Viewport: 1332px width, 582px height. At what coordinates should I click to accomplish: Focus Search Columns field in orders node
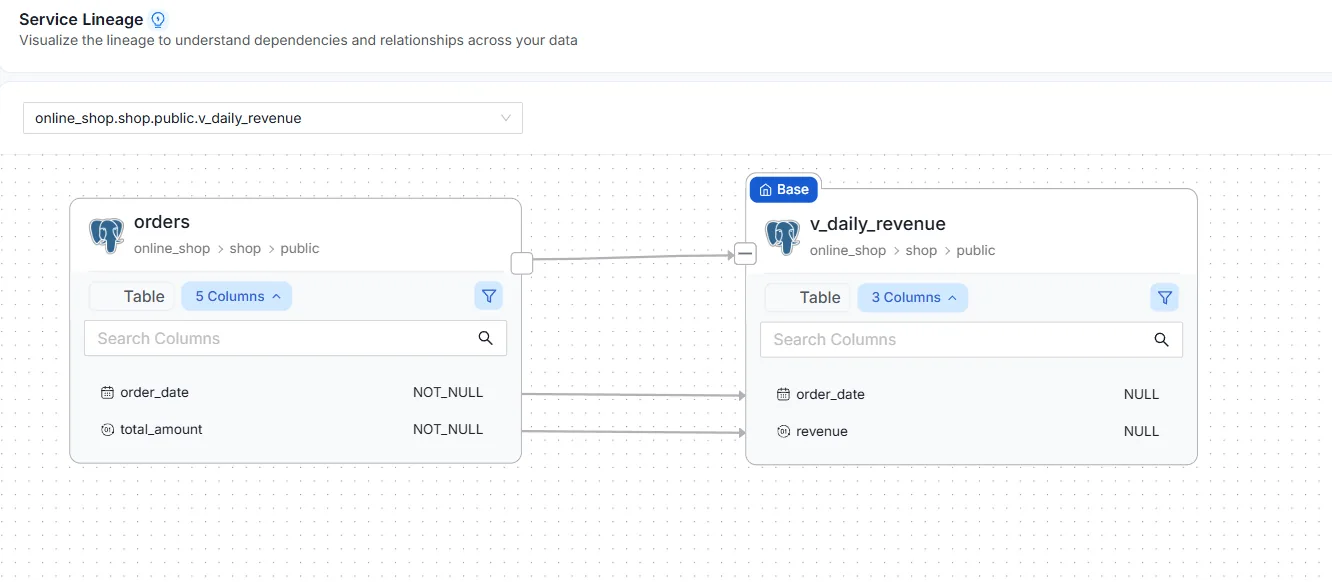click(295, 338)
